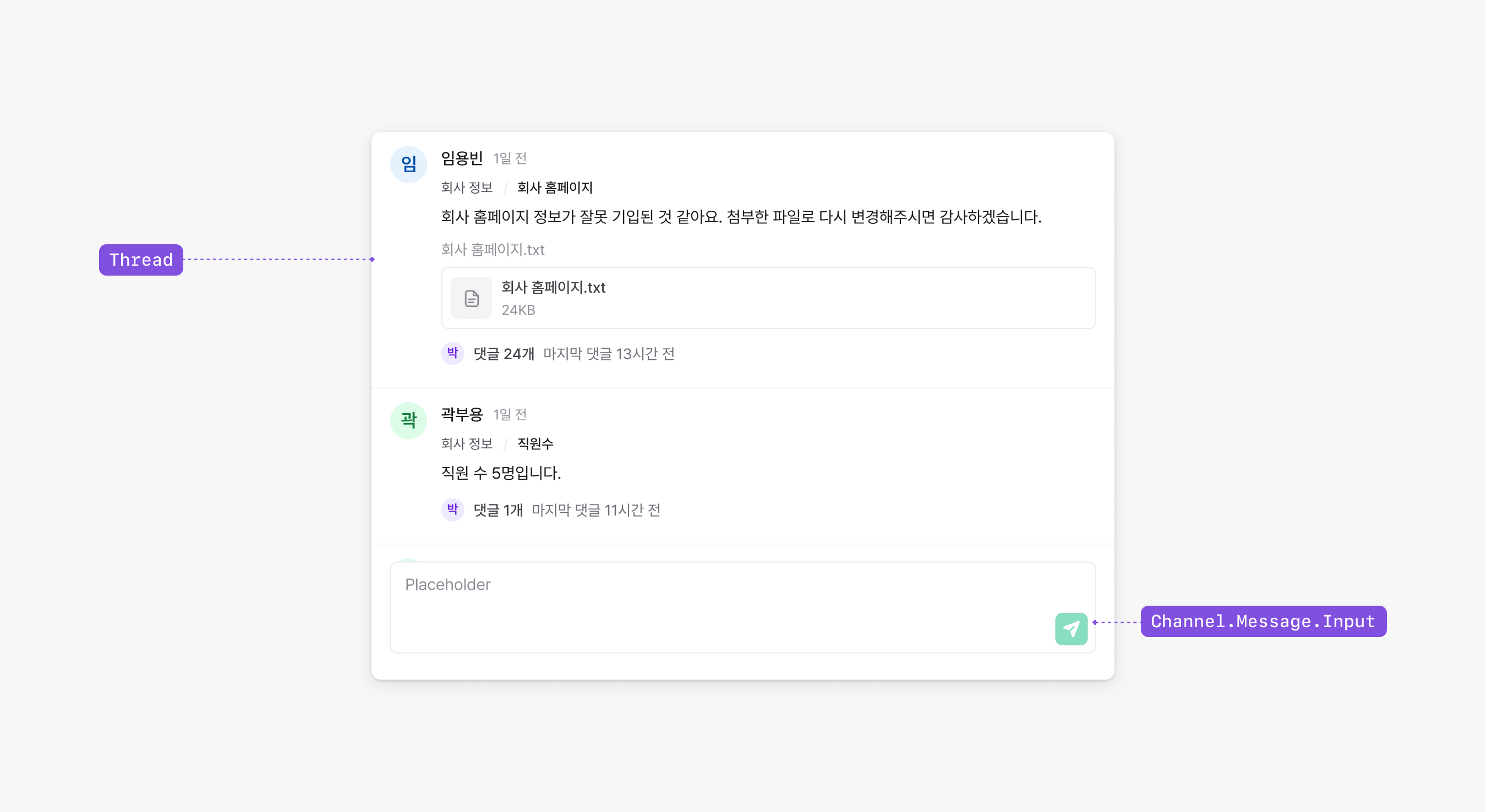Click the gray 회사 홈페이지.txt caption above the attachment

pyautogui.click(x=493, y=250)
